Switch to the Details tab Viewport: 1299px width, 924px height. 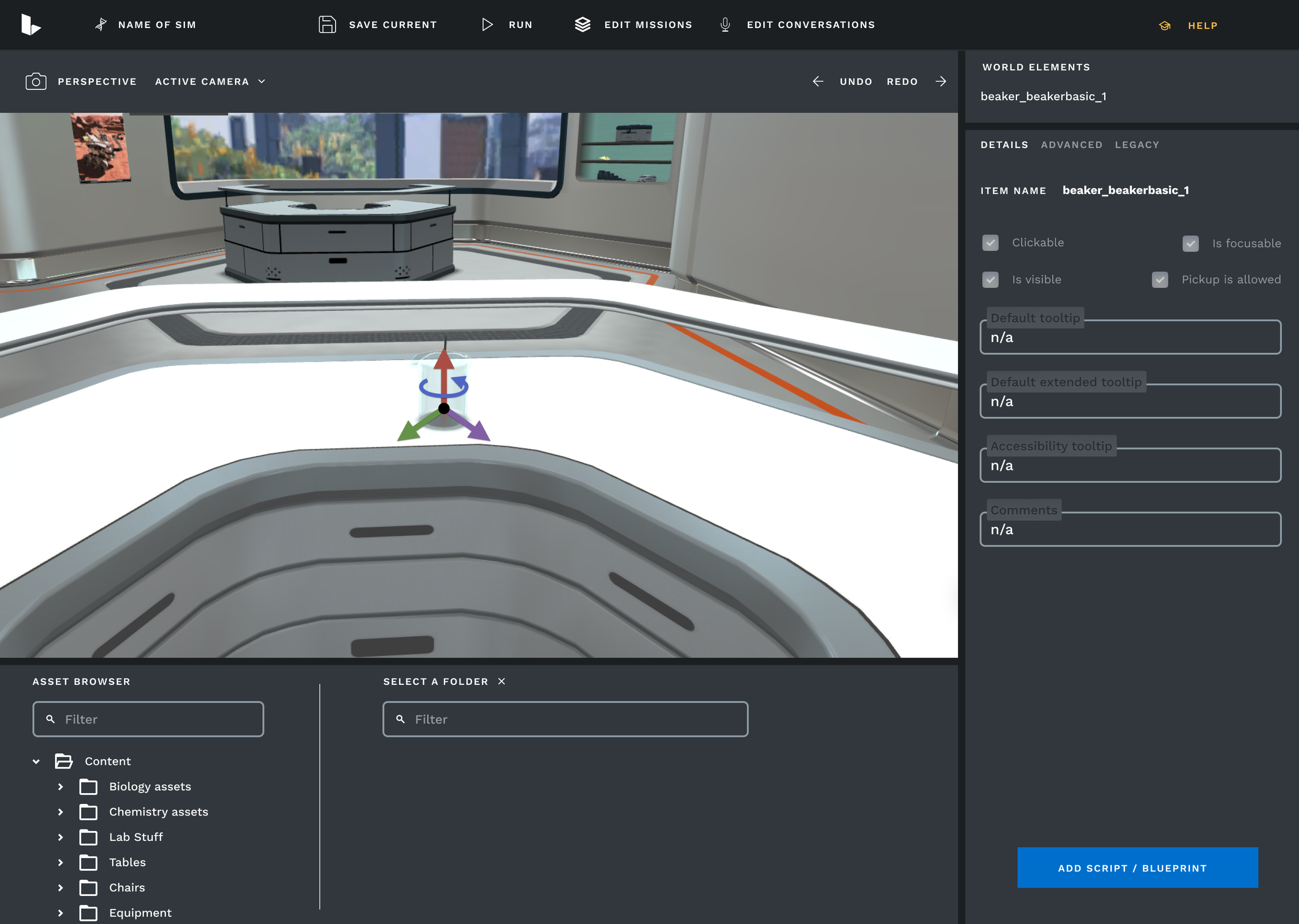pos(1004,144)
